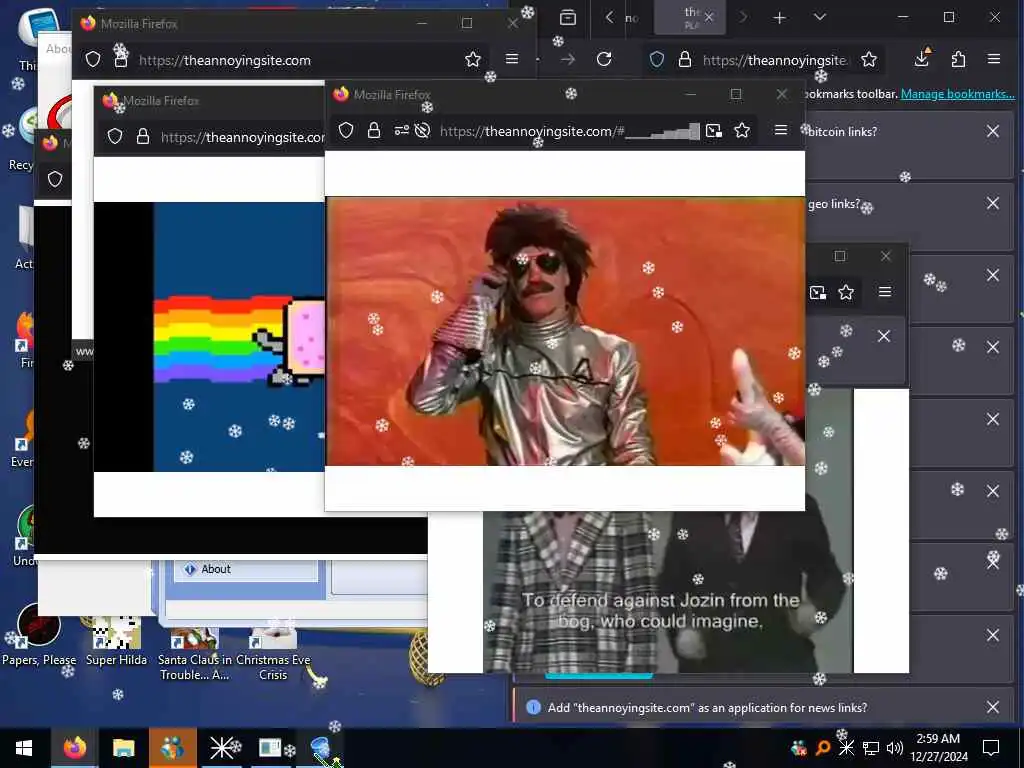This screenshot has width=1024, height=768.
Task: Open the tab overview icon in the main Firefox window
Action: 568,18
